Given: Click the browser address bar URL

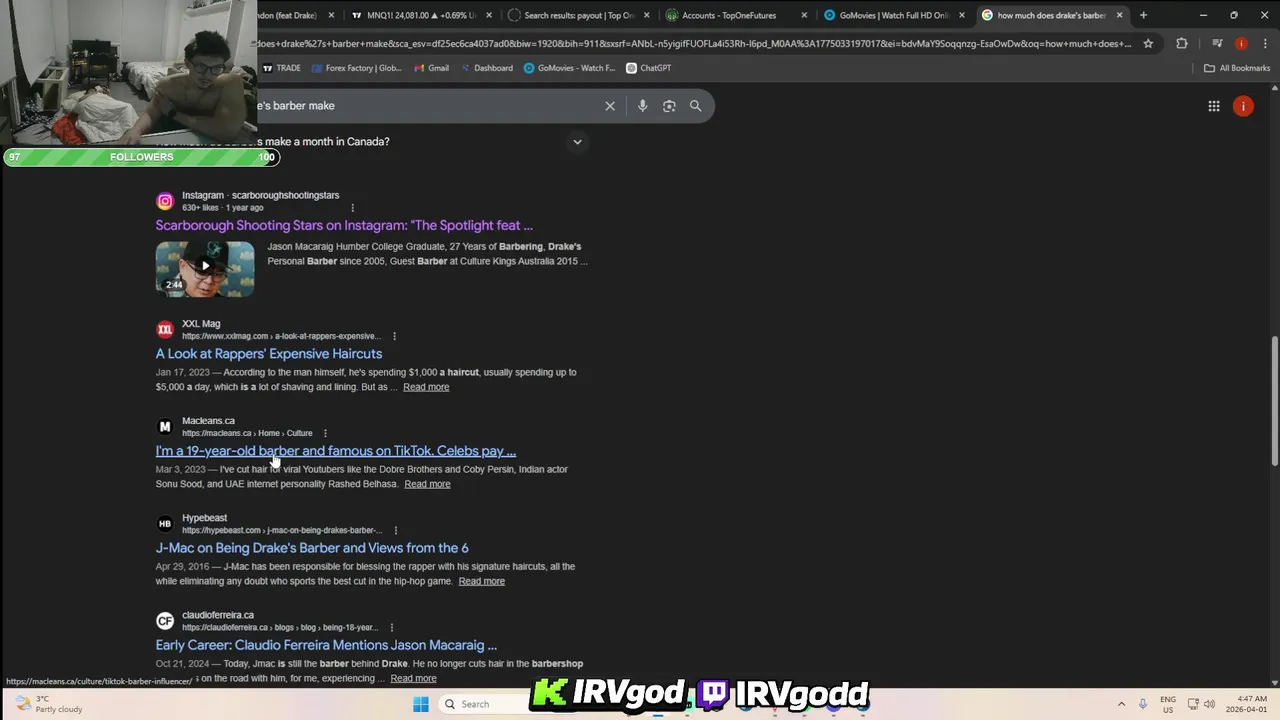Looking at the screenshot, I should (x=695, y=43).
